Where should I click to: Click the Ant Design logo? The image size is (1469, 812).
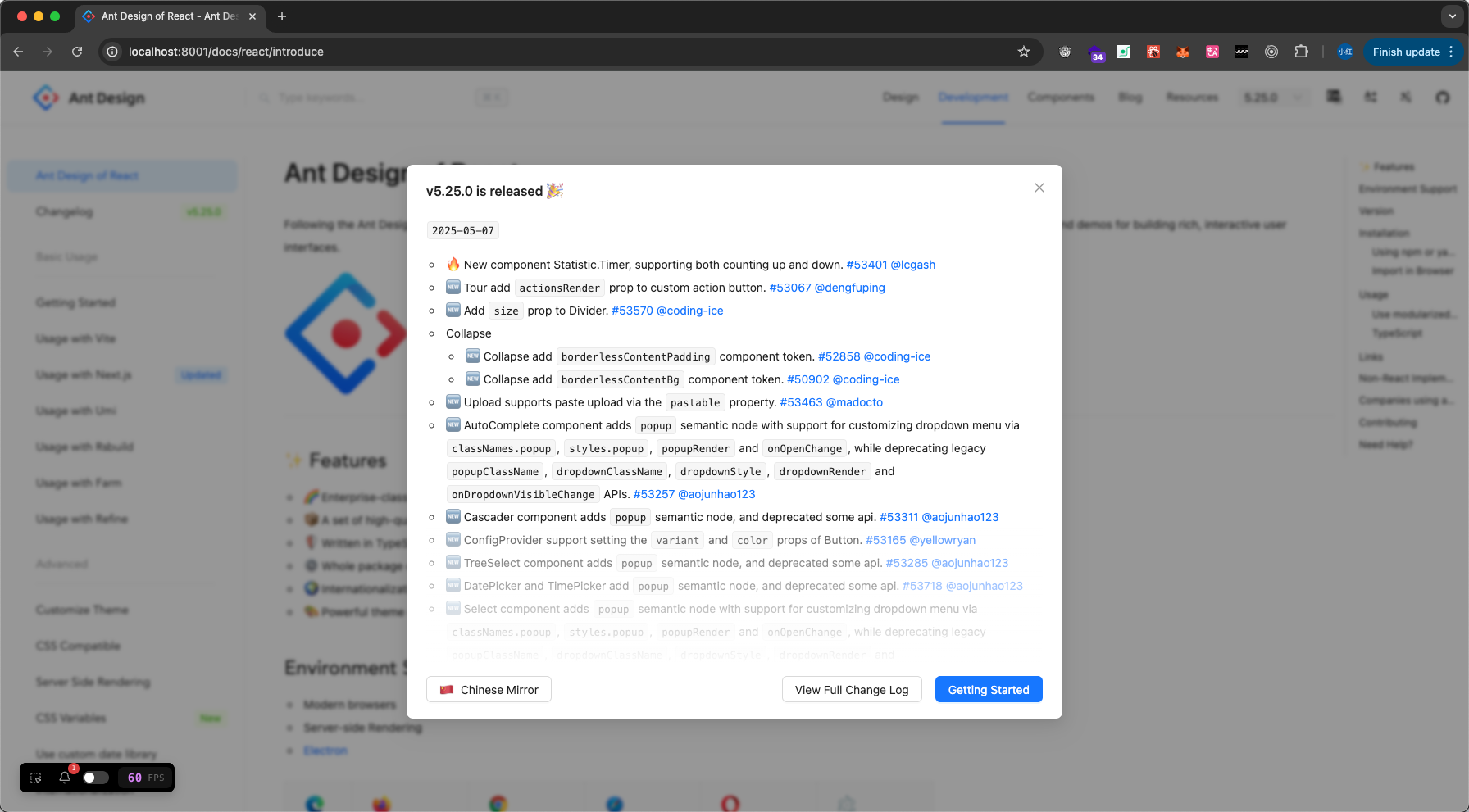(89, 98)
